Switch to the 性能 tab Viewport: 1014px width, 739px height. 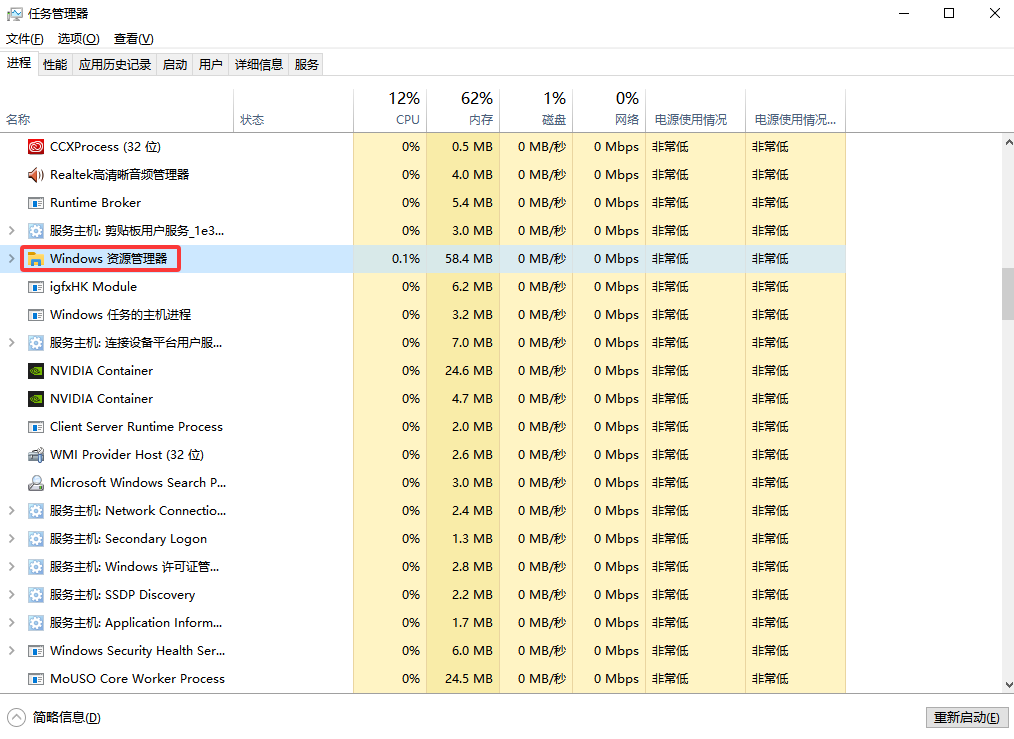(x=55, y=65)
